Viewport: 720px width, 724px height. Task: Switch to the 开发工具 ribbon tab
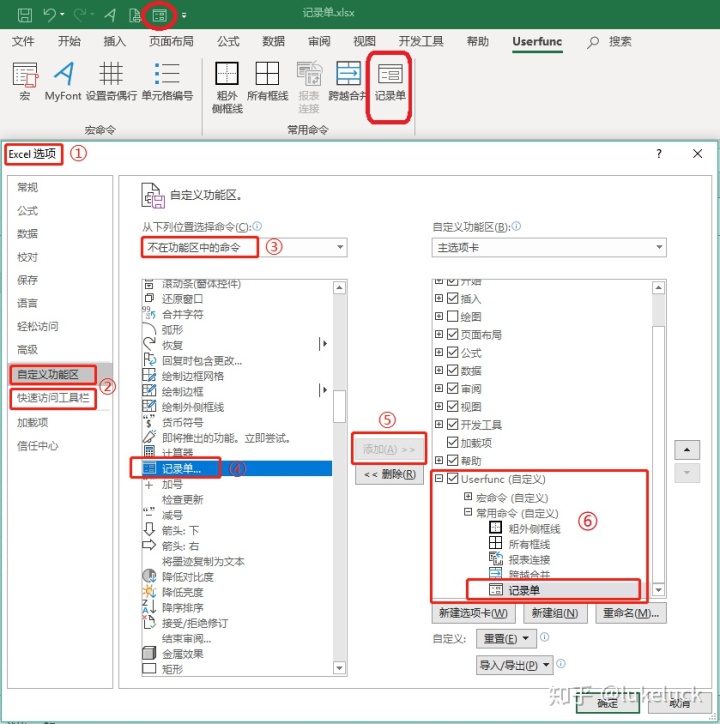(421, 42)
